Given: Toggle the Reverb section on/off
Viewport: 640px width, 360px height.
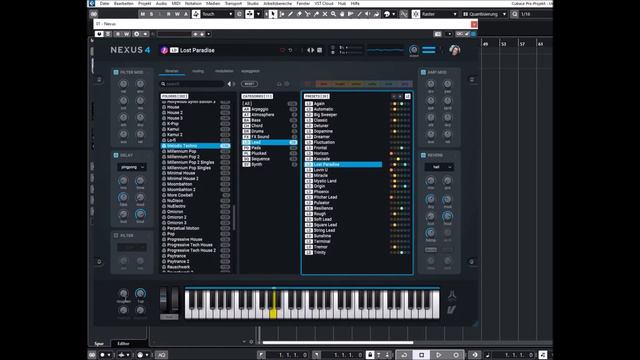Looking at the screenshot, I should click(x=423, y=155).
